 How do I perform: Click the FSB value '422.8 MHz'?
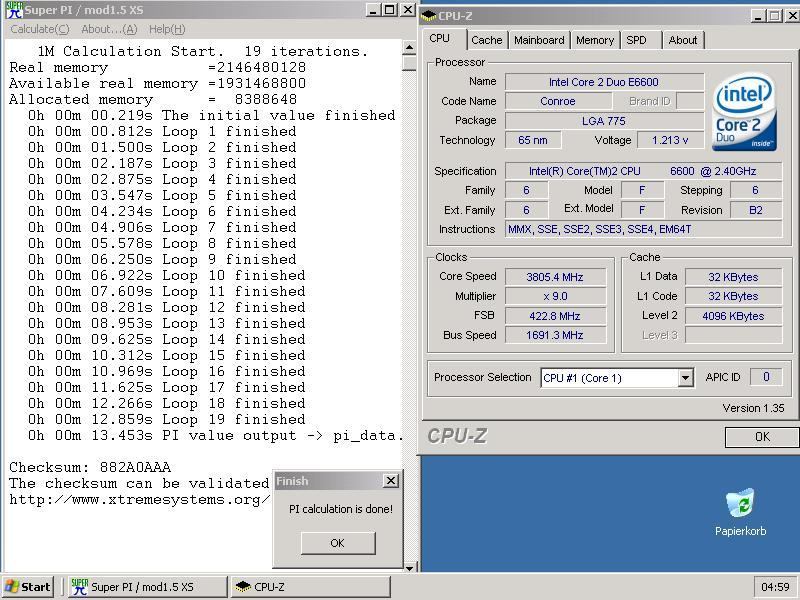[555, 316]
